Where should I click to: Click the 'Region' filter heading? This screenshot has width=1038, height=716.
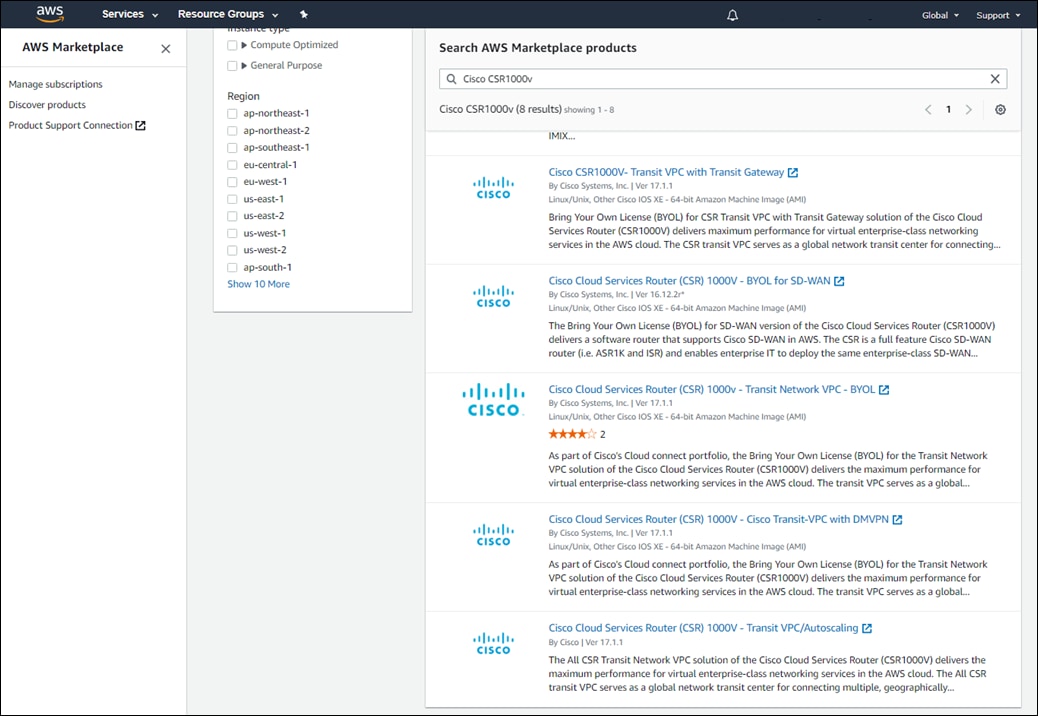(x=243, y=96)
